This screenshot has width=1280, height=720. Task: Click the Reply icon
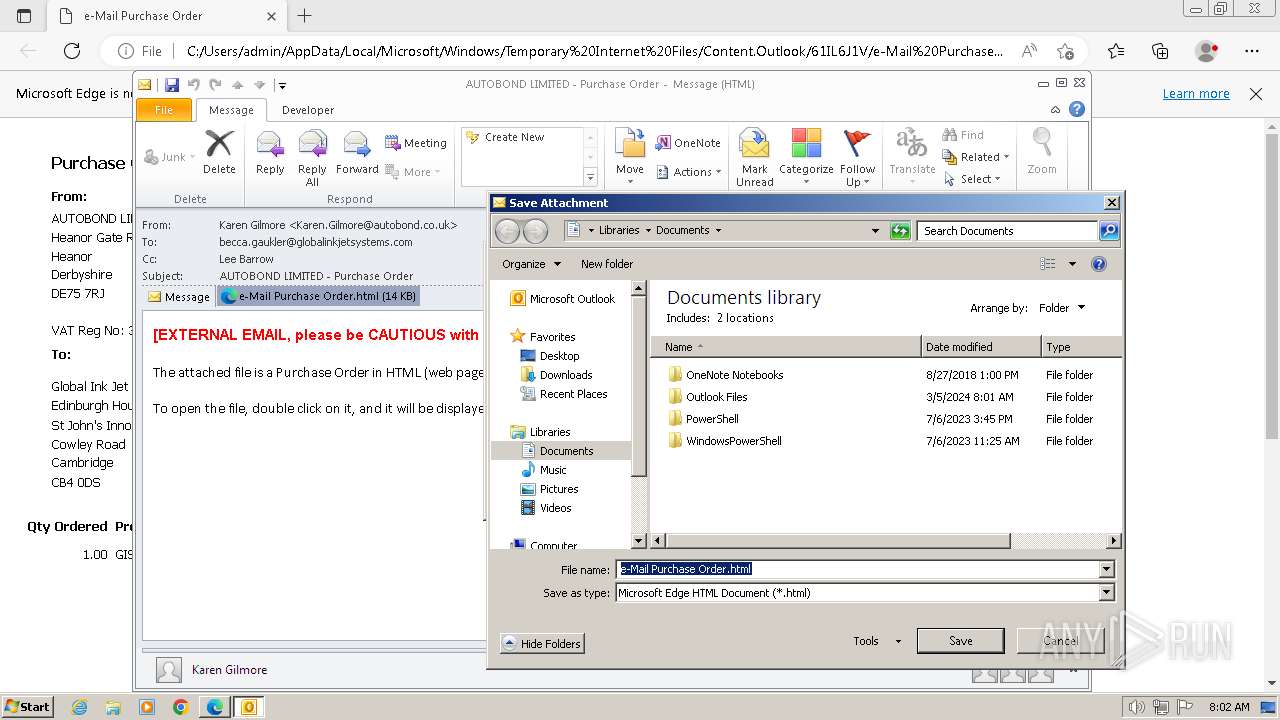[270, 144]
